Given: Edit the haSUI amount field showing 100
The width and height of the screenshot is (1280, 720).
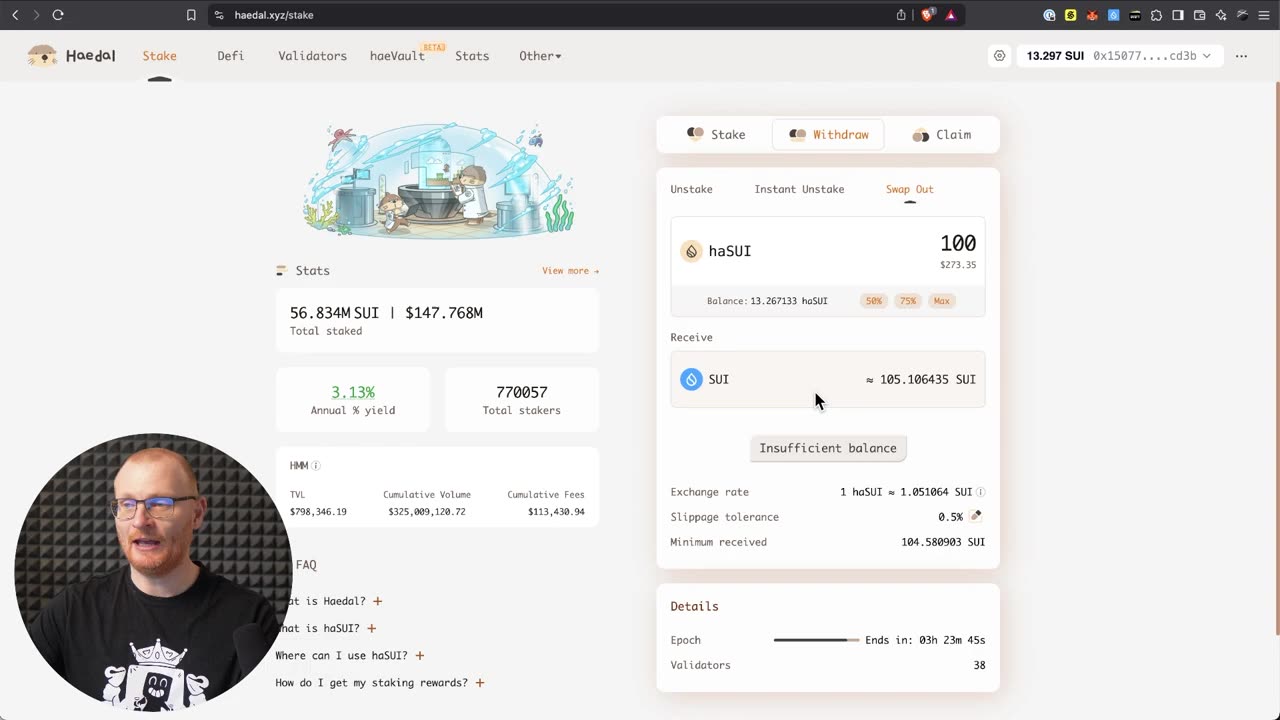Looking at the screenshot, I should pos(957,243).
